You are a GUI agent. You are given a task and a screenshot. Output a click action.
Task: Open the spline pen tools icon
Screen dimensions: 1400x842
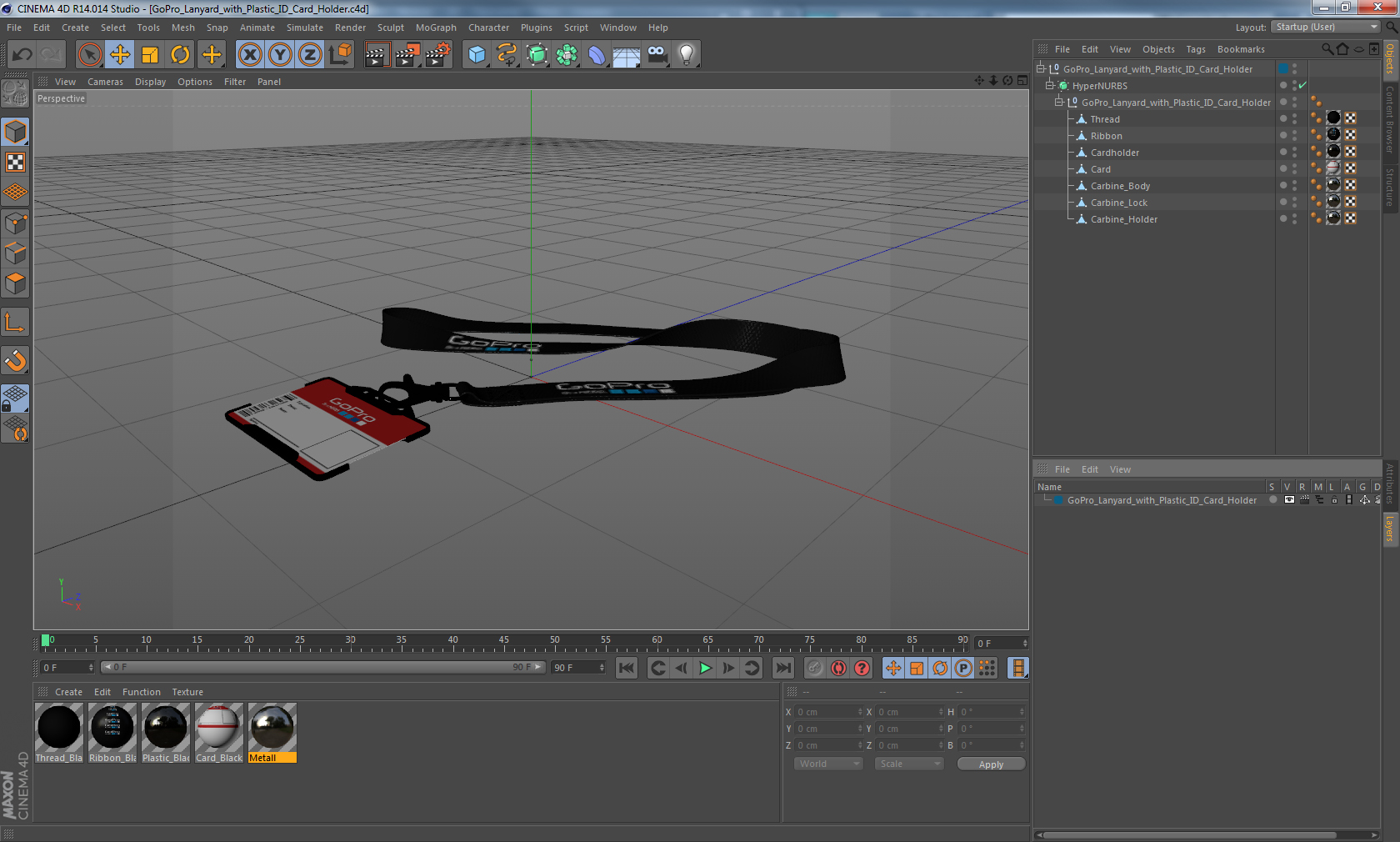tap(507, 55)
